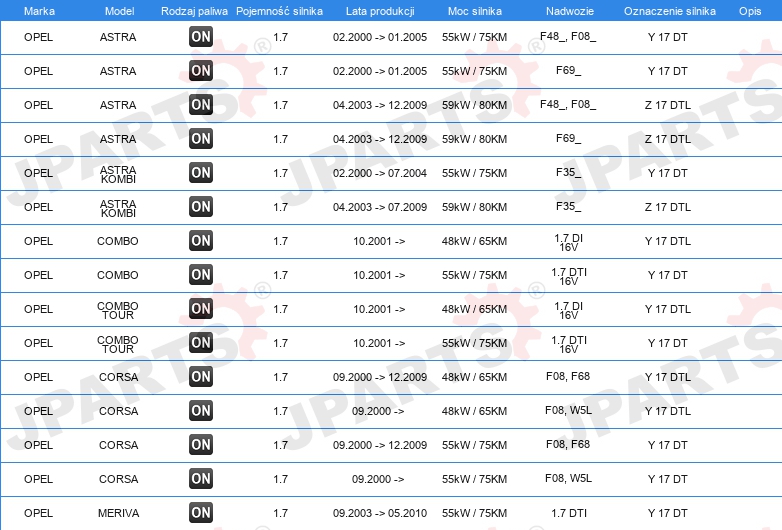
Task: Click ON fuel icon in COMBO 1.7 DTI 16V row
Action: 201,274
